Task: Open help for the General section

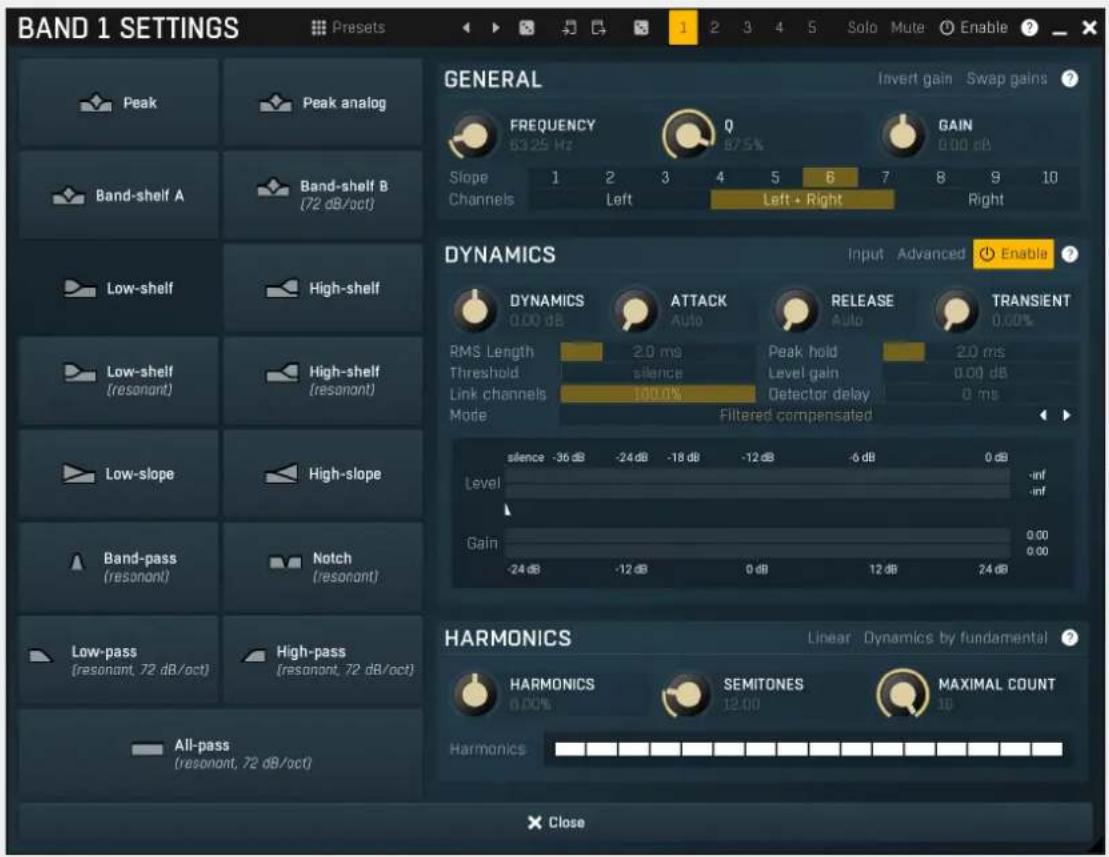Action: click(1069, 78)
